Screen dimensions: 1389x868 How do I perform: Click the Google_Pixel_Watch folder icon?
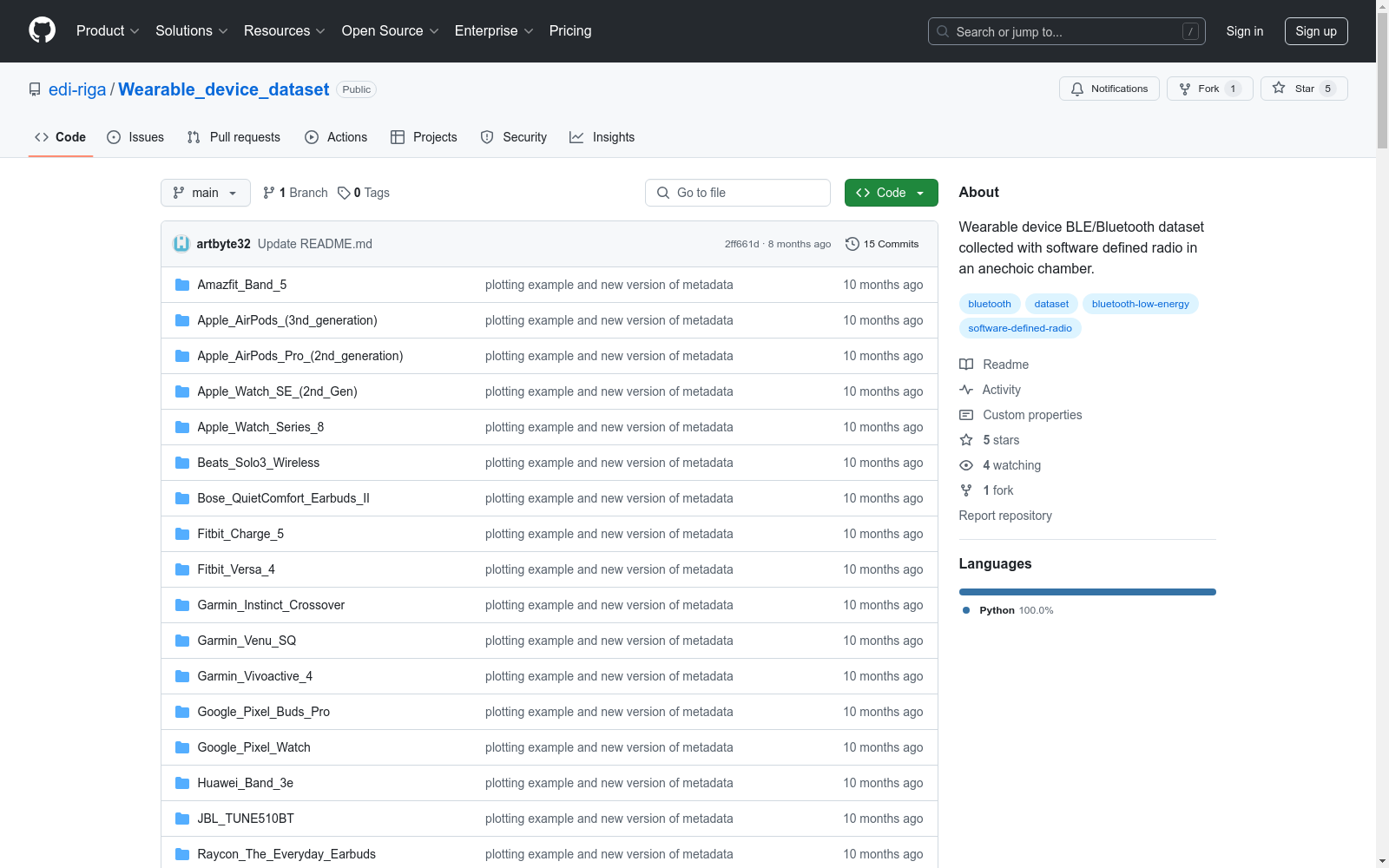pos(182,747)
